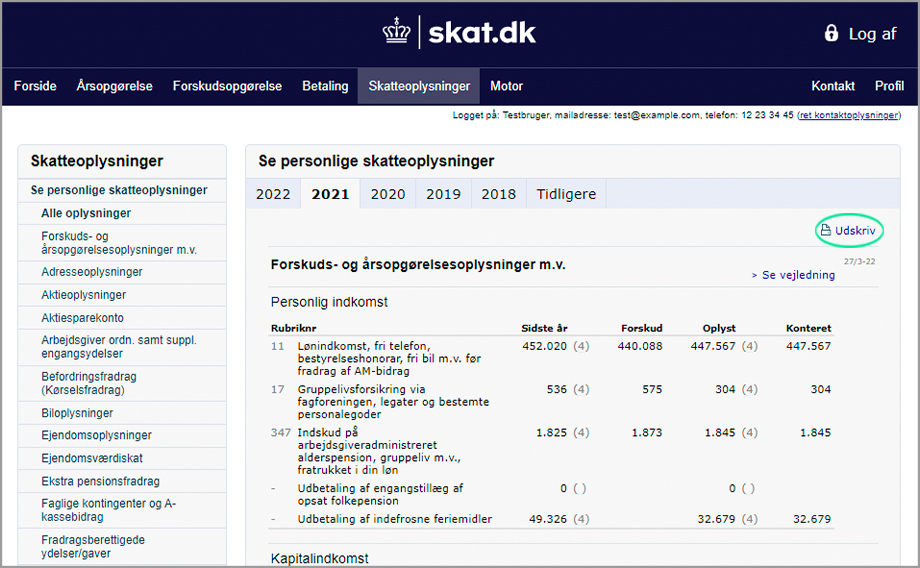This screenshot has width=920, height=568.
Task: Open Aktiesparekonto in sidebar
Action: tap(82, 317)
